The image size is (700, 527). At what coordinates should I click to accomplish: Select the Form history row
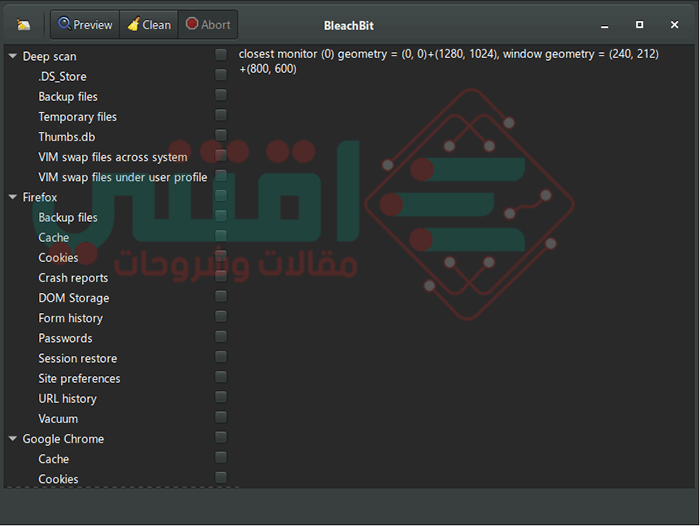71,318
